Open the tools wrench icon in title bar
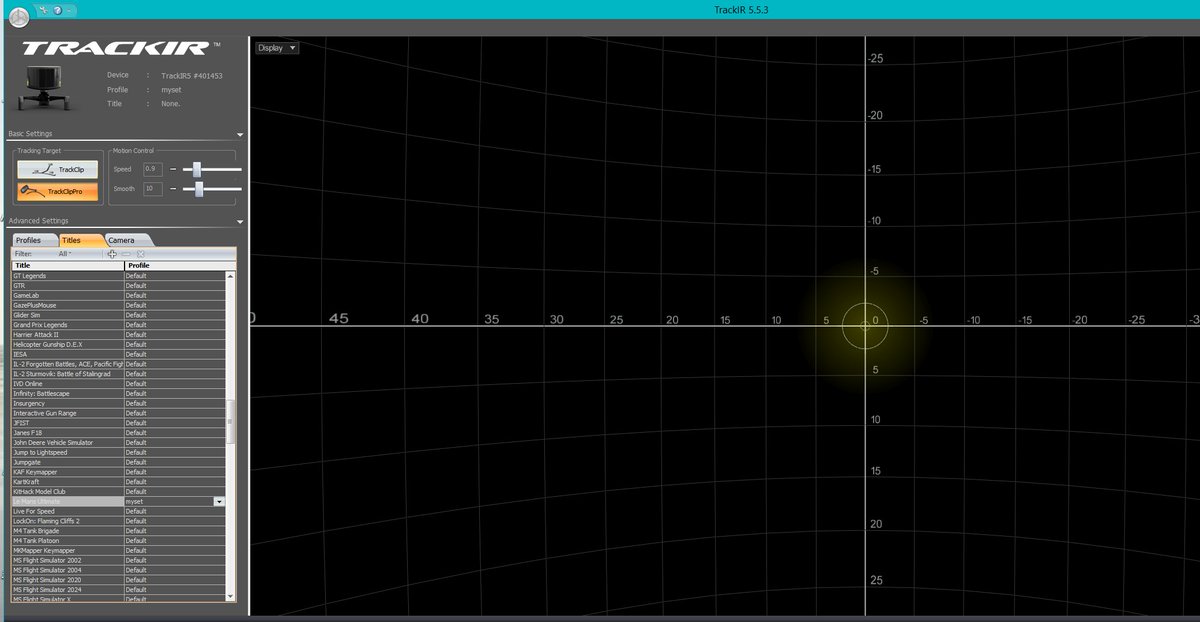The image size is (1200, 622). tap(41, 9)
